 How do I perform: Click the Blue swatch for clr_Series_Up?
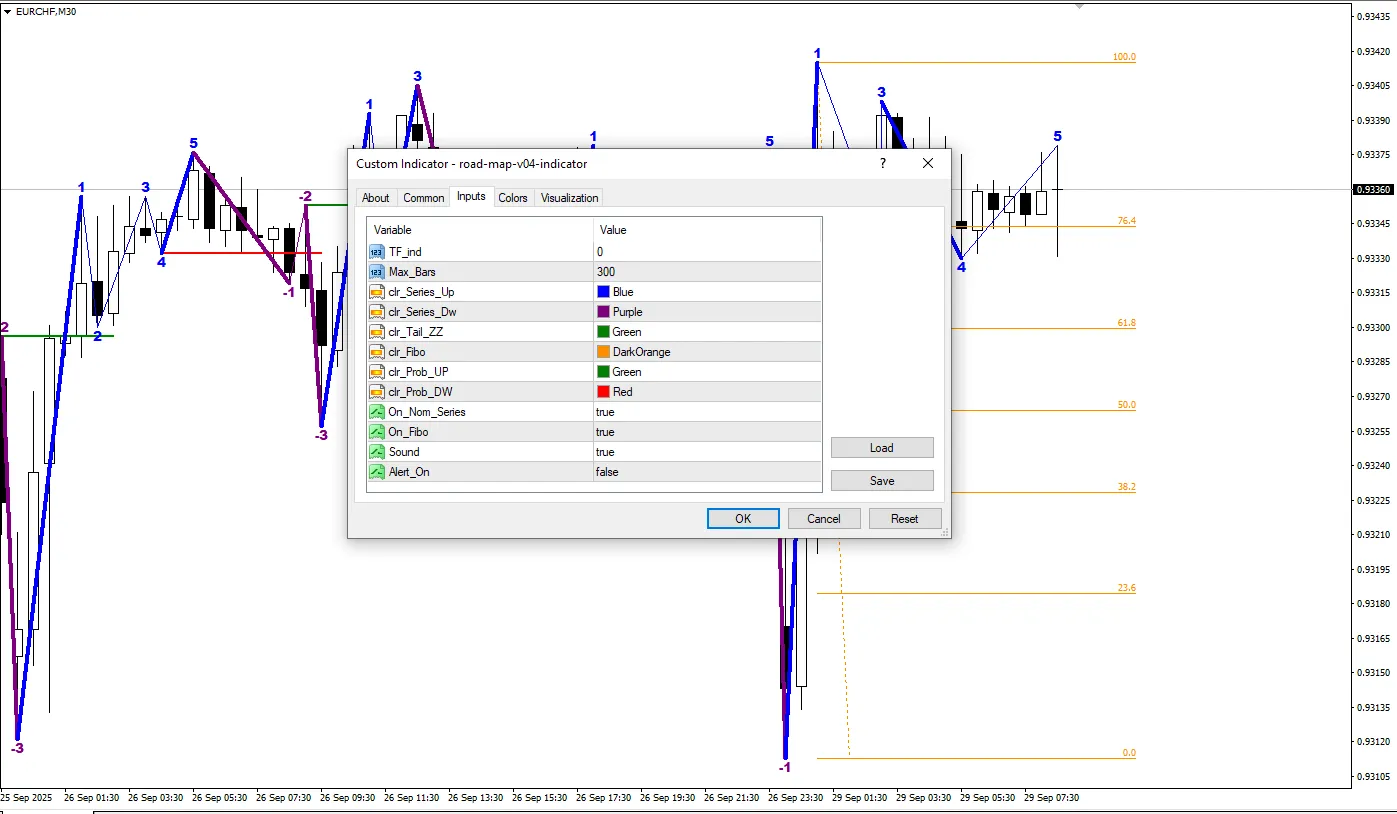click(603, 292)
